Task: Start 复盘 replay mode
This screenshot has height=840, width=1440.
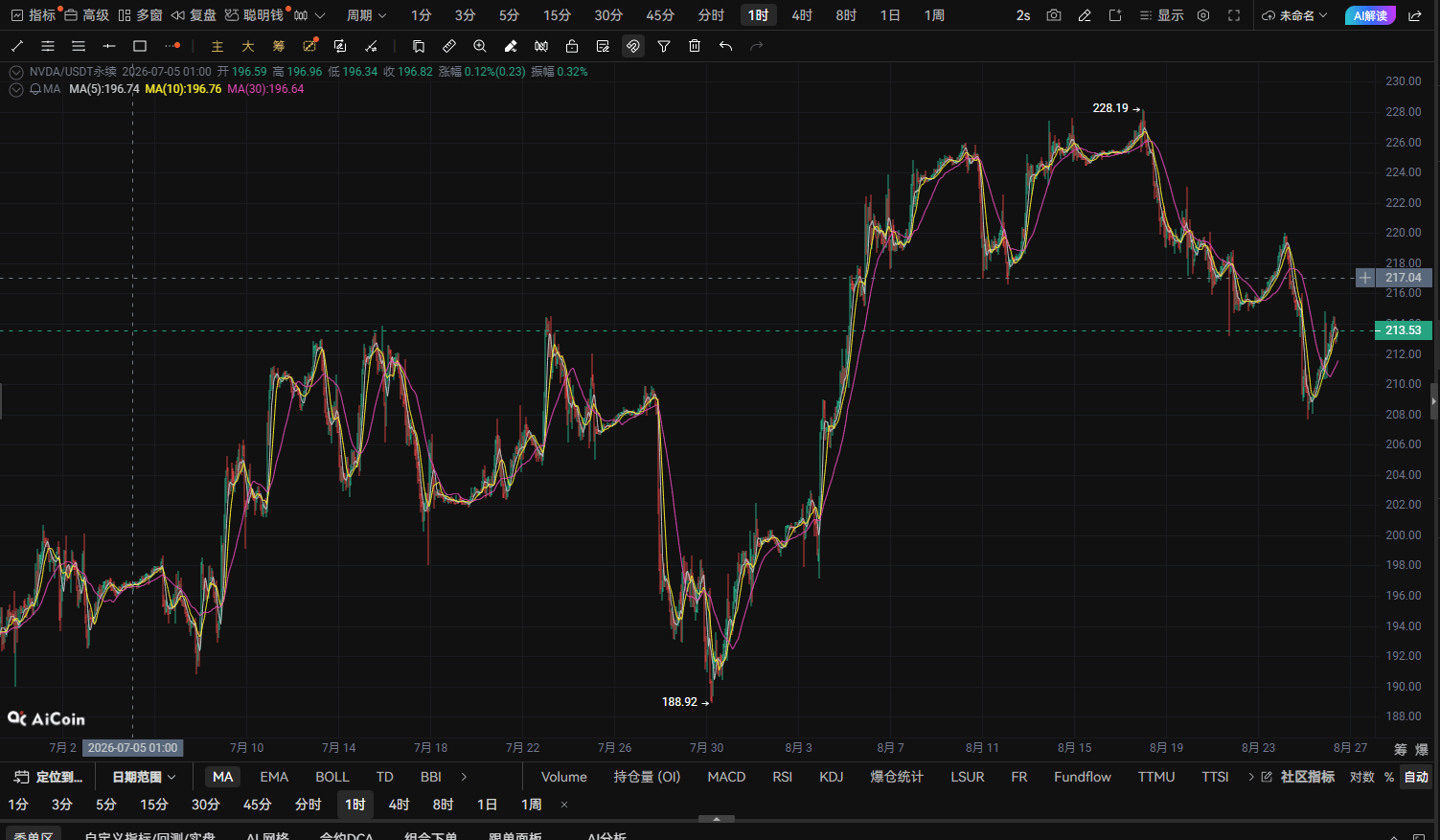Action: coord(194,15)
